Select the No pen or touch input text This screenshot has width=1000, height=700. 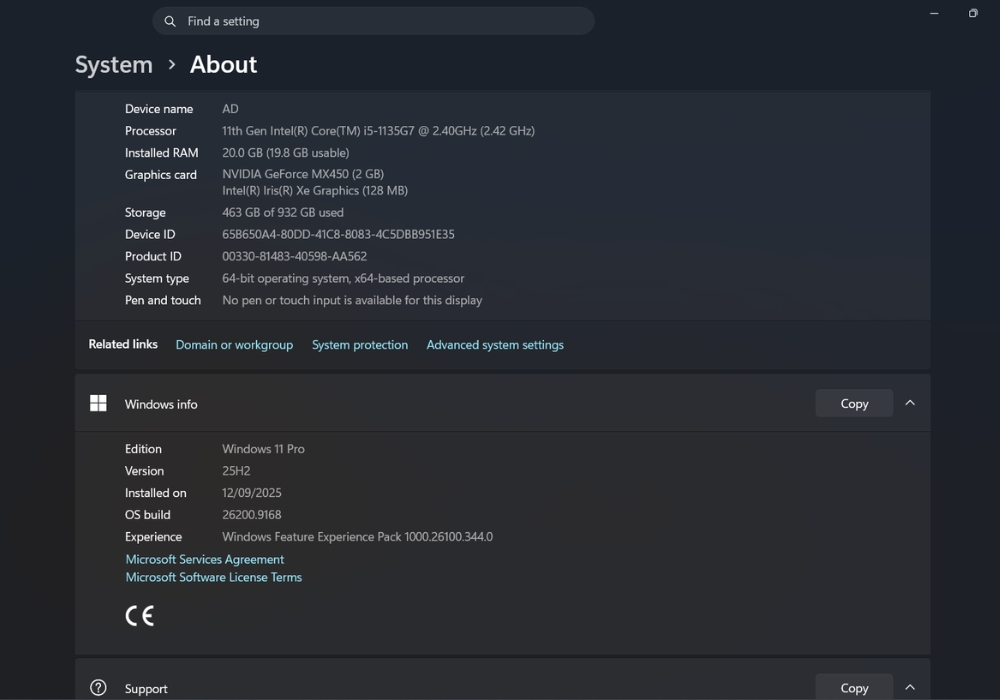pos(352,300)
